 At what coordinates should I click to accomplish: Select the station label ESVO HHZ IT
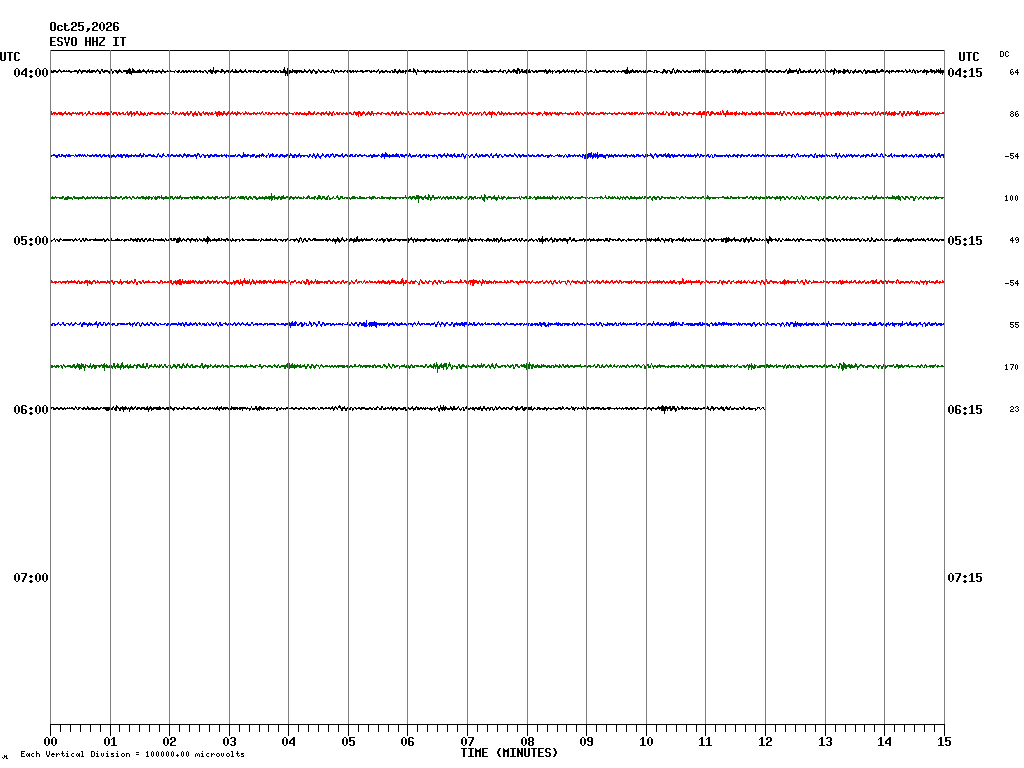click(88, 42)
